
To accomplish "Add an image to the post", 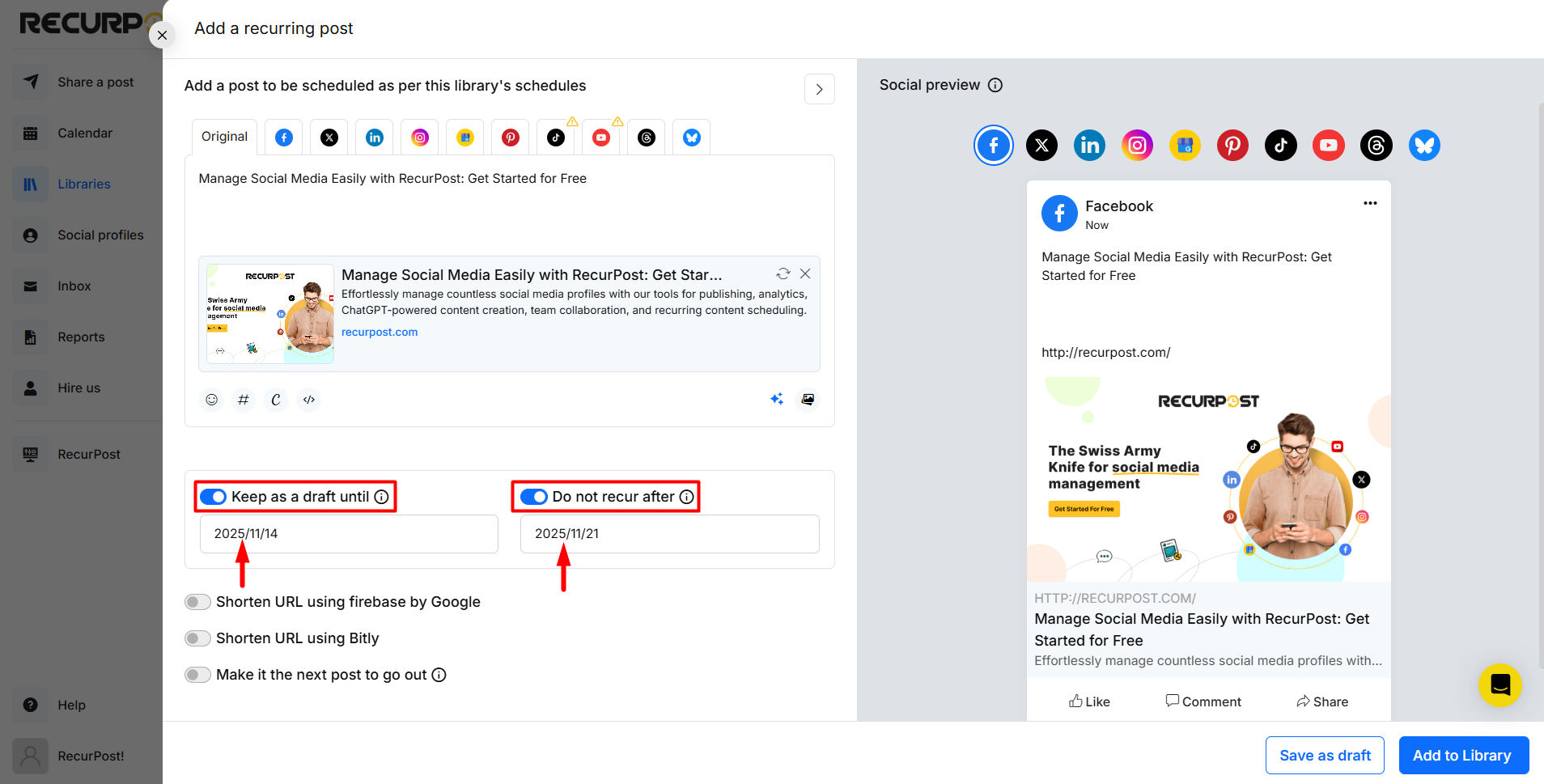I will point(808,399).
